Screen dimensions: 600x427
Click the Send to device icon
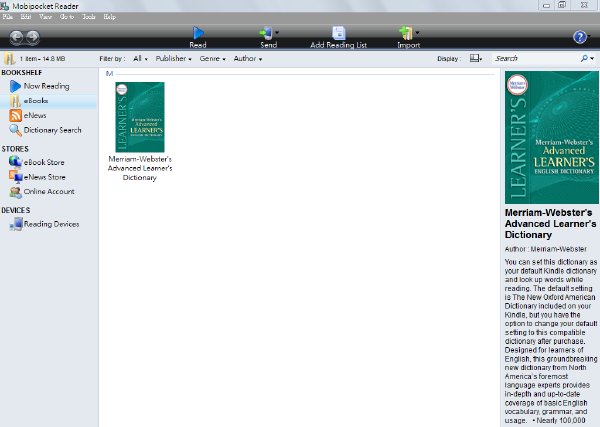click(x=266, y=33)
